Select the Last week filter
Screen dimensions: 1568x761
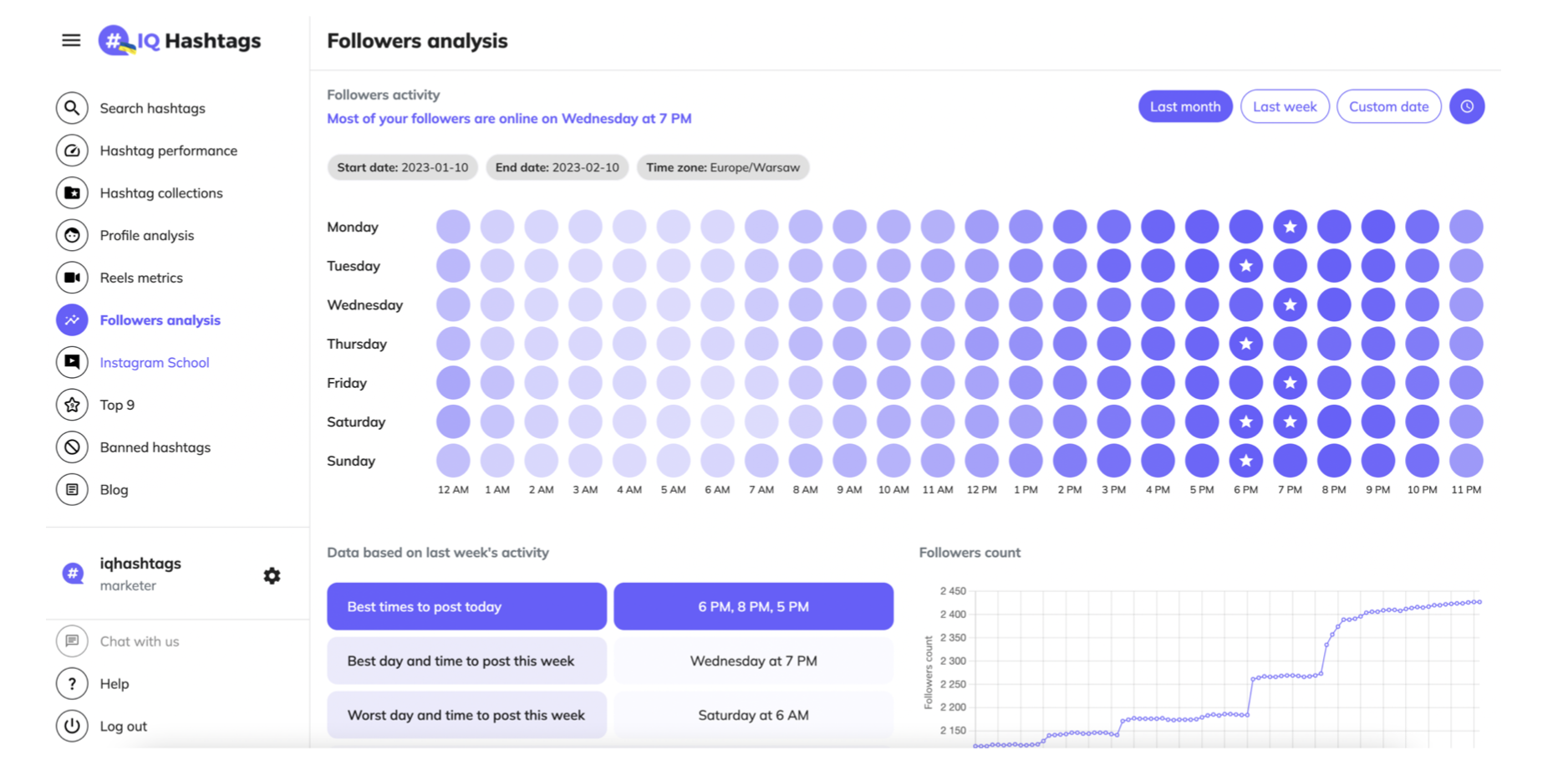point(1285,106)
